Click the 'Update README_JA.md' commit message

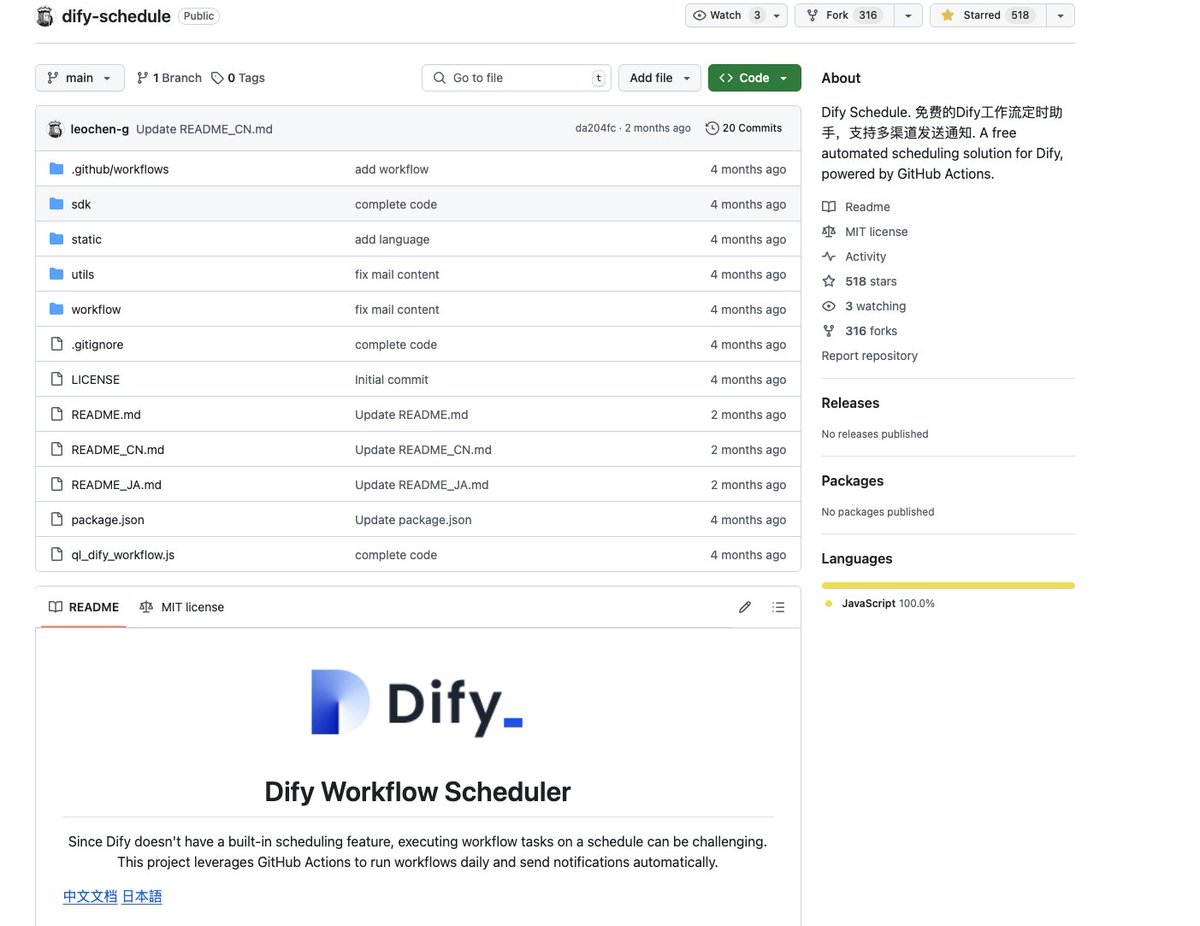point(422,485)
